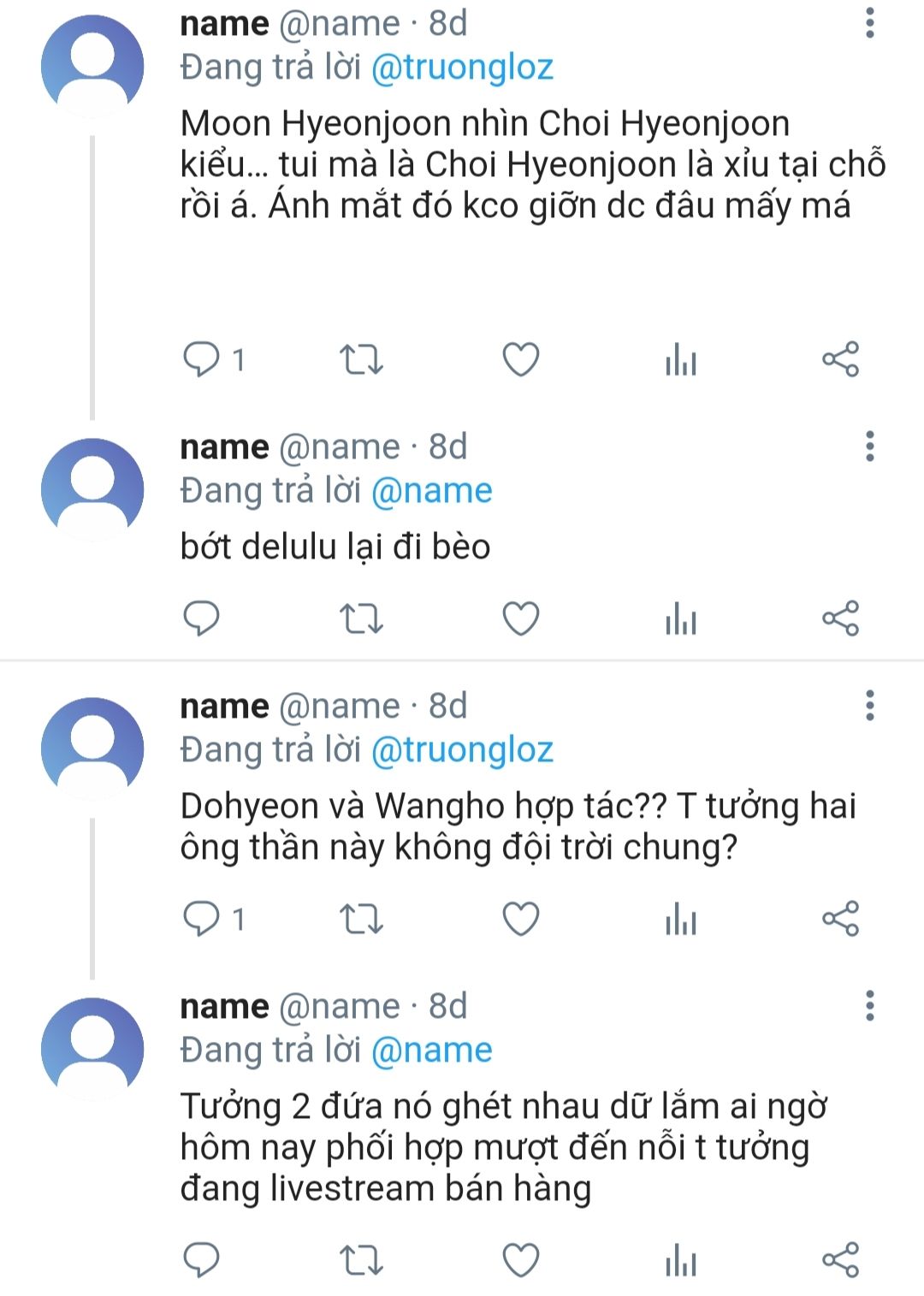Open more options on Moon Hyeonjoon tweet
The height and width of the screenshot is (1296, 924).
869,23
